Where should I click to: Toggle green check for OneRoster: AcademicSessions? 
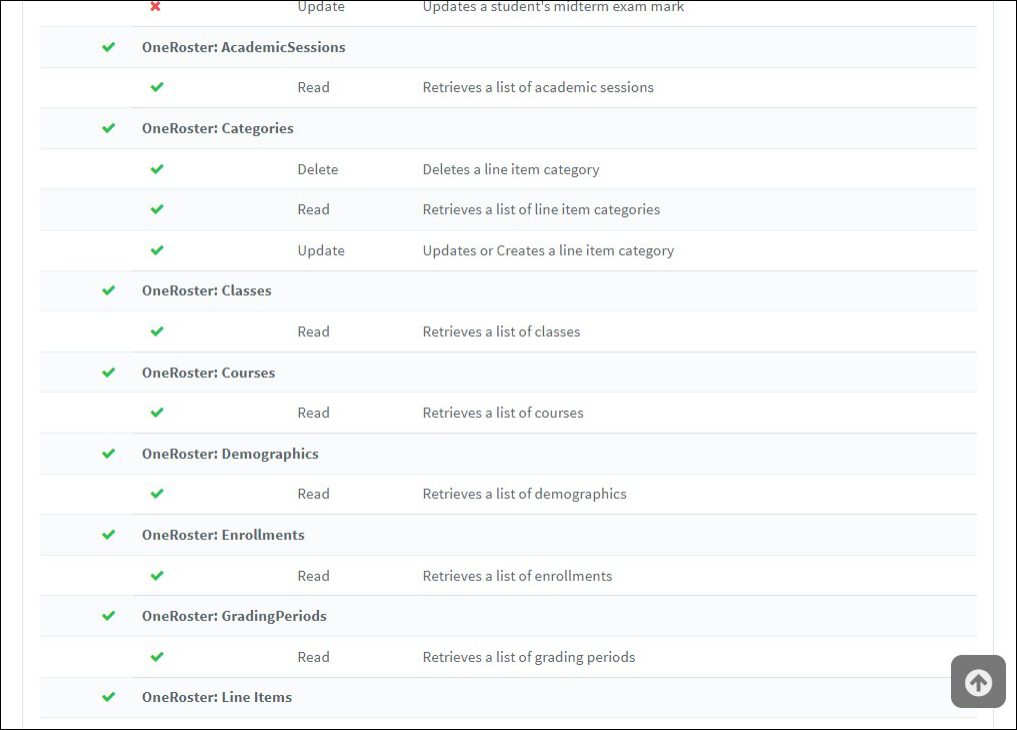click(108, 47)
